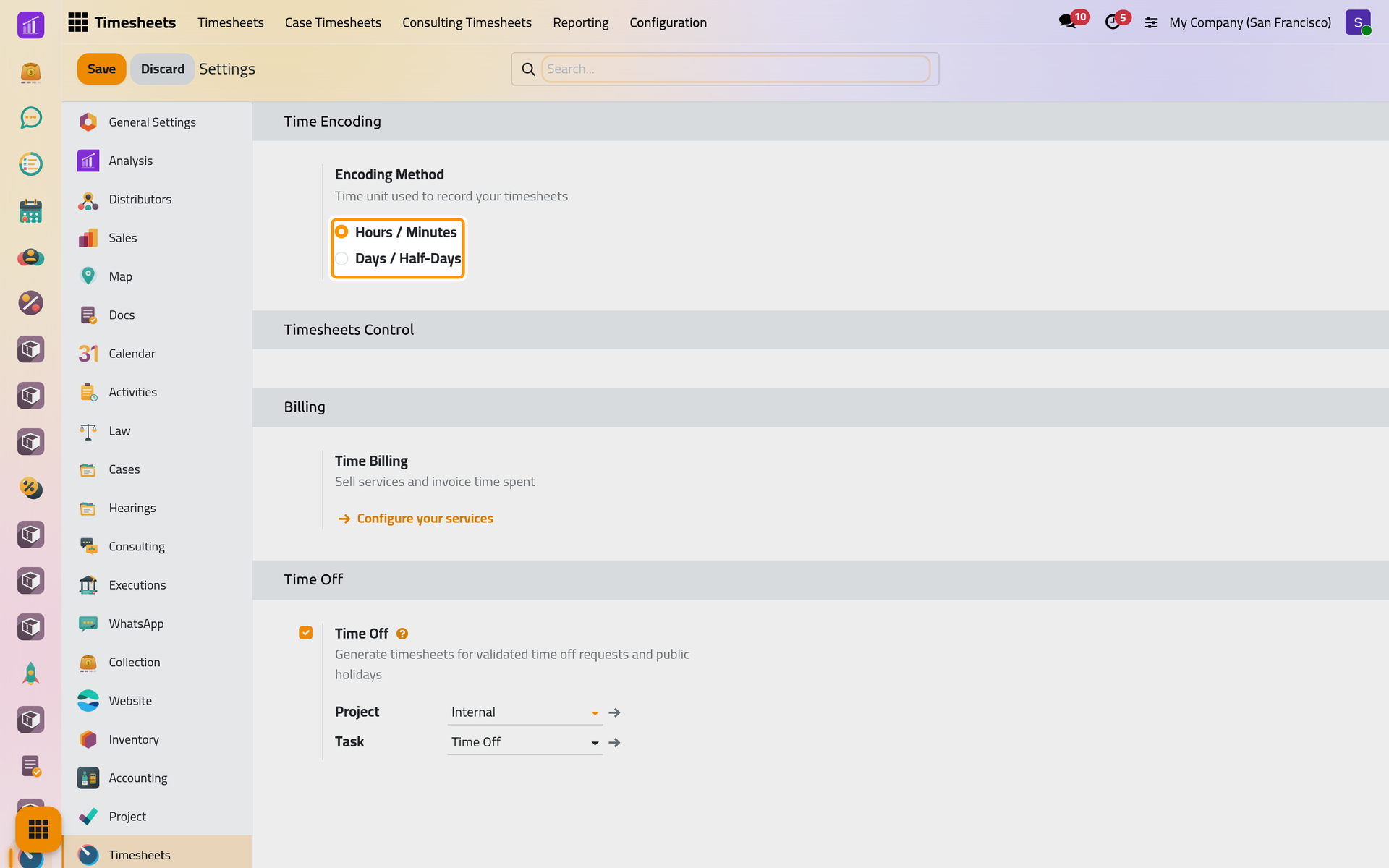Viewport: 1389px width, 868px height.
Task: Open the Project Internal external link arrow
Action: click(x=614, y=713)
